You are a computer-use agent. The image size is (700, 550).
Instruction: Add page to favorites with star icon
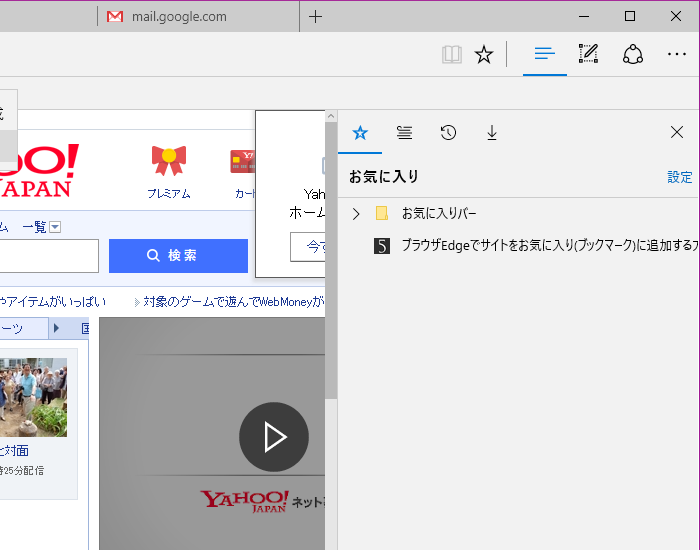484,55
